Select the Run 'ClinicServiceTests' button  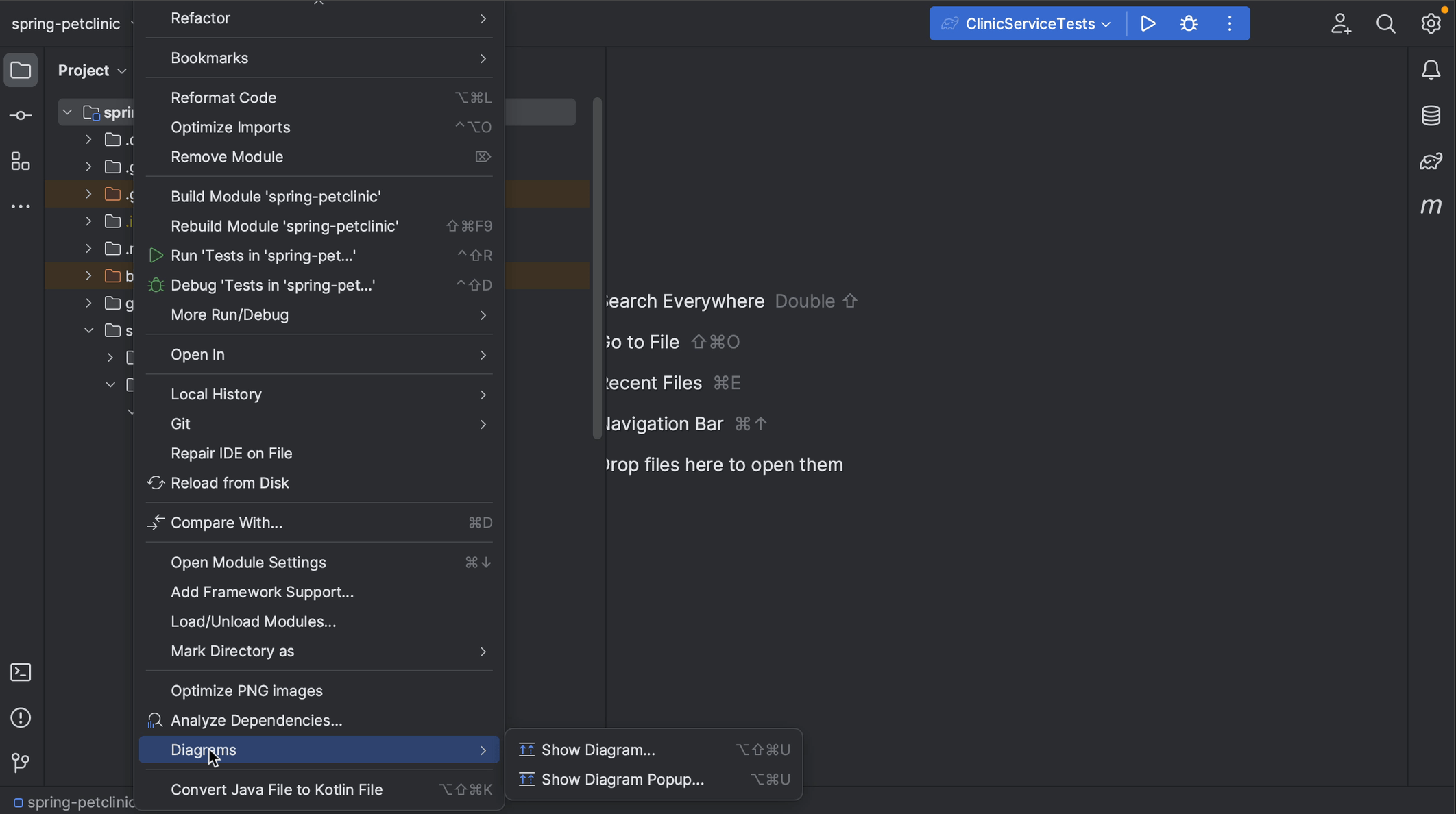pyautogui.click(x=1148, y=23)
